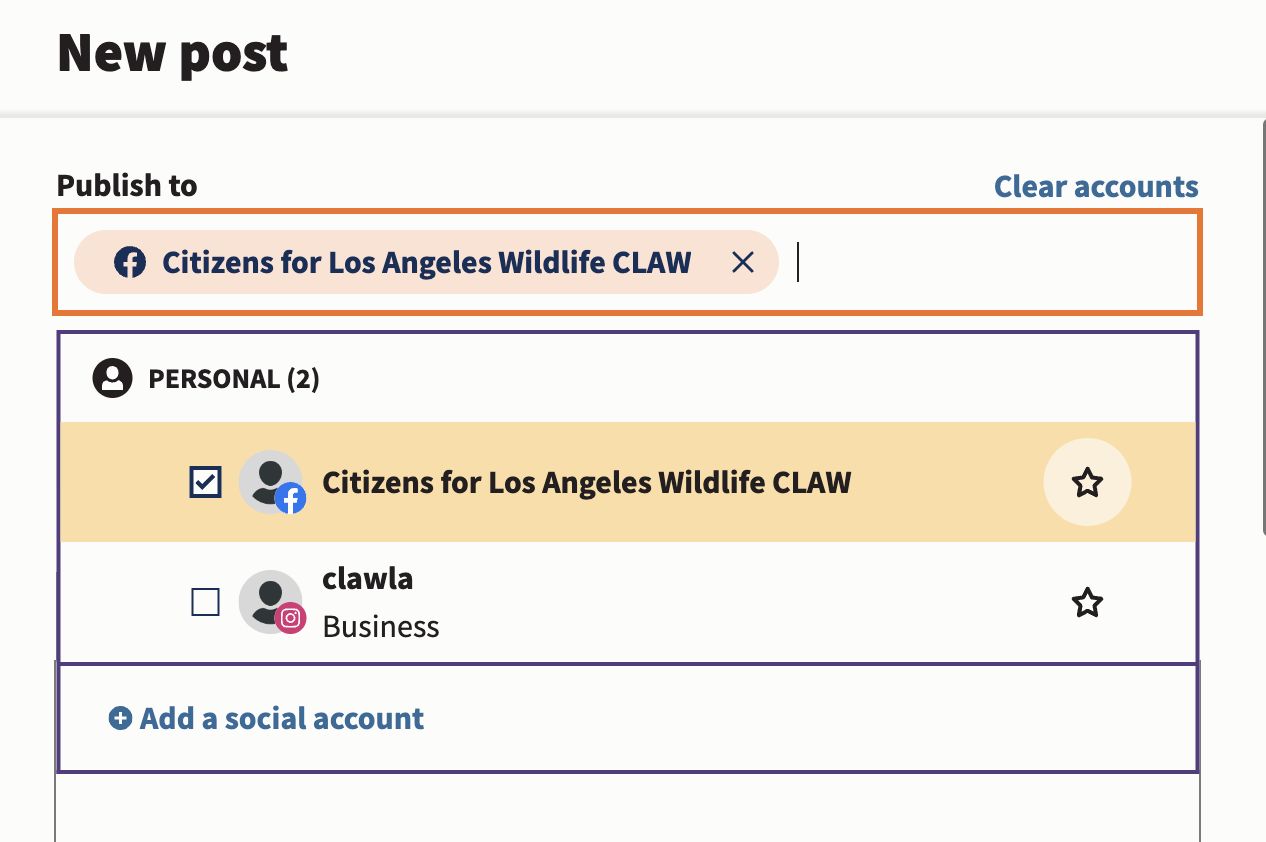
Task: Select the clawla account name
Action: (x=368, y=579)
